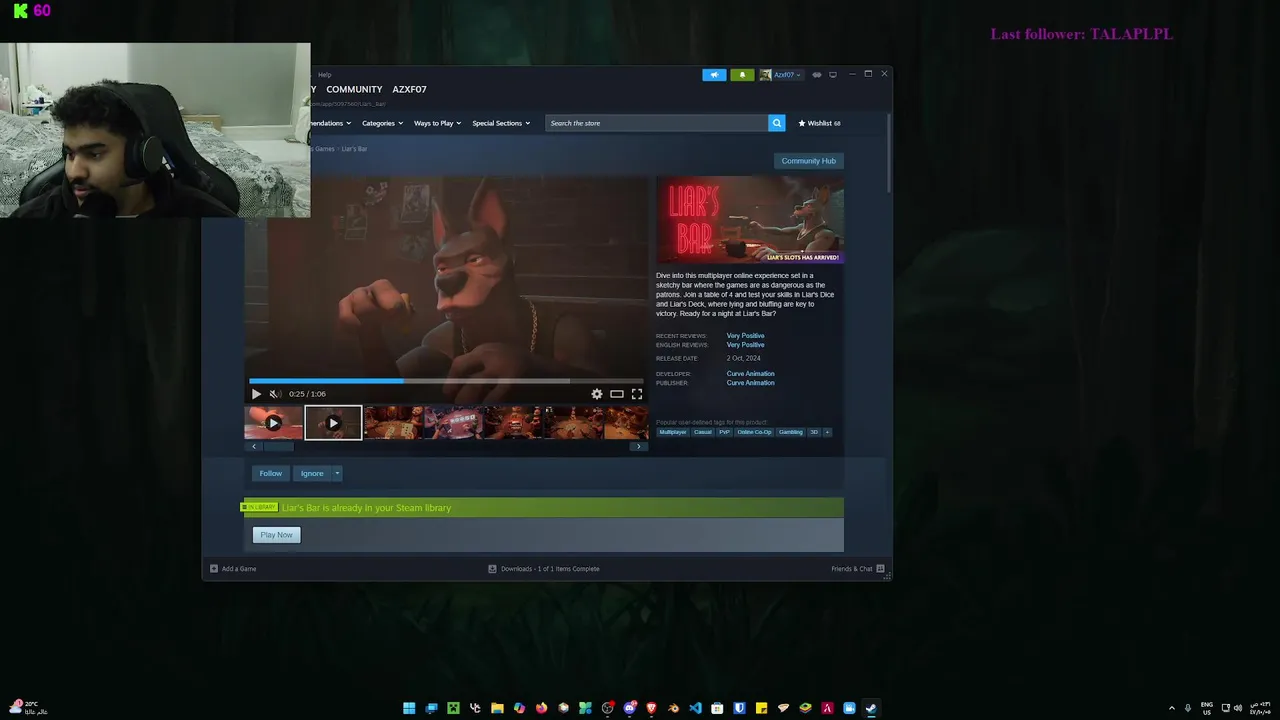Expand the Special Sections dropdown
This screenshot has width=1280, height=720.
click(x=501, y=123)
